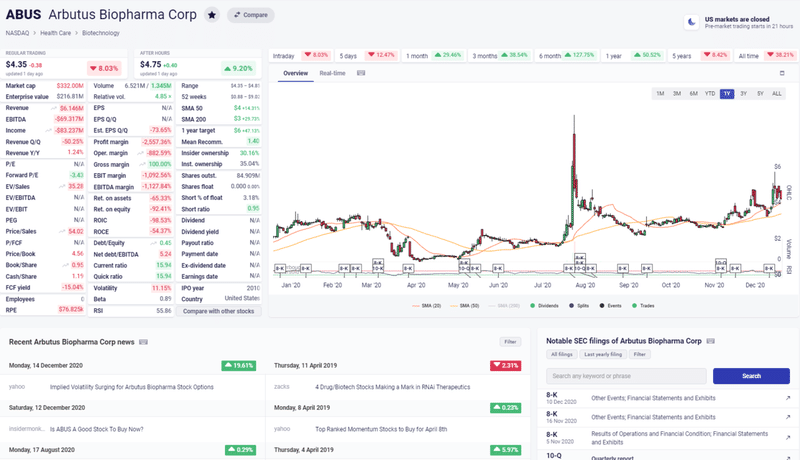This screenshot has width=800, height=460.
Task: Click the Income trend chart icon
Action: tap(49, 131)
